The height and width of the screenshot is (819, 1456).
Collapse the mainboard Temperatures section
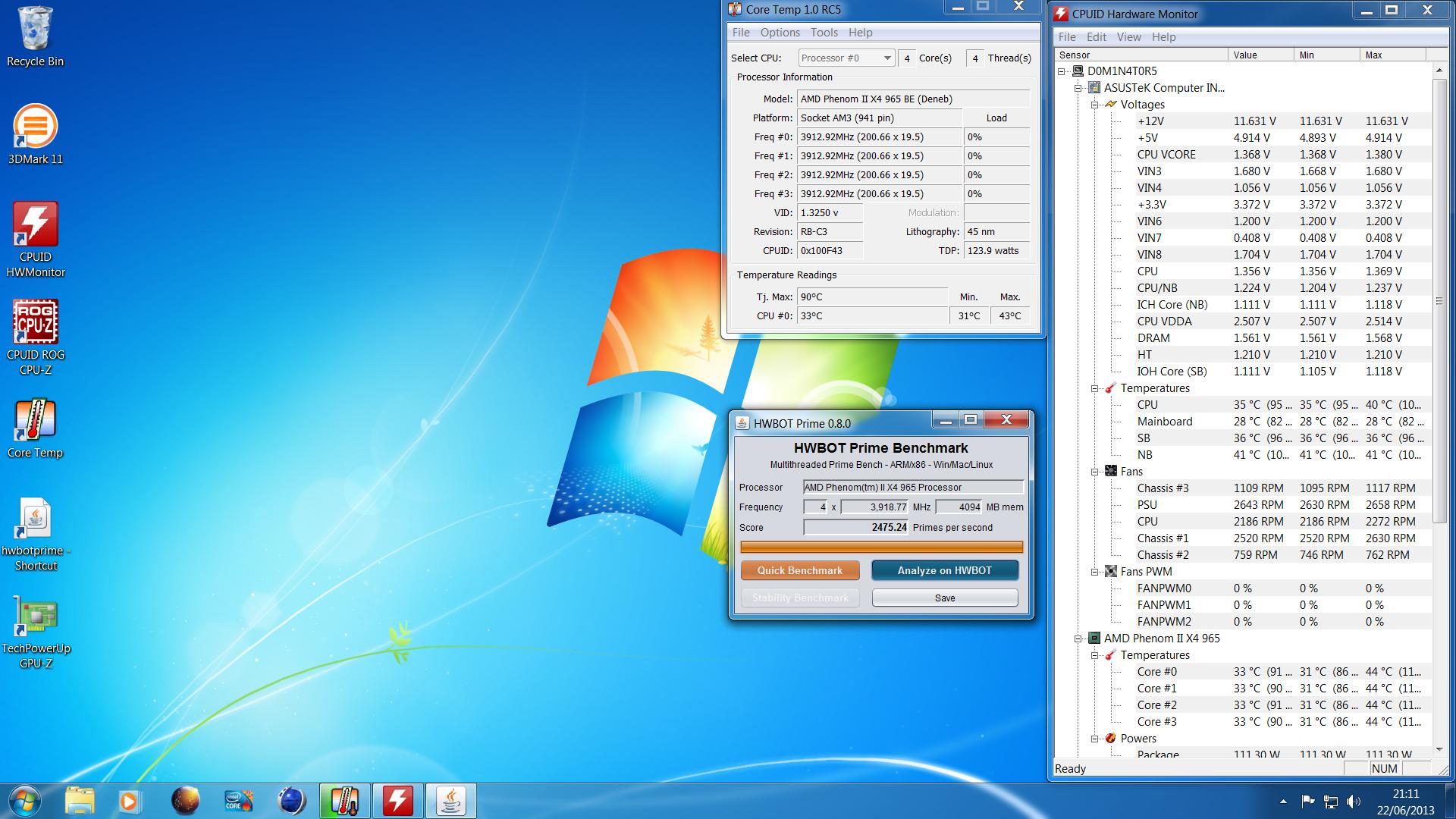1095,388
